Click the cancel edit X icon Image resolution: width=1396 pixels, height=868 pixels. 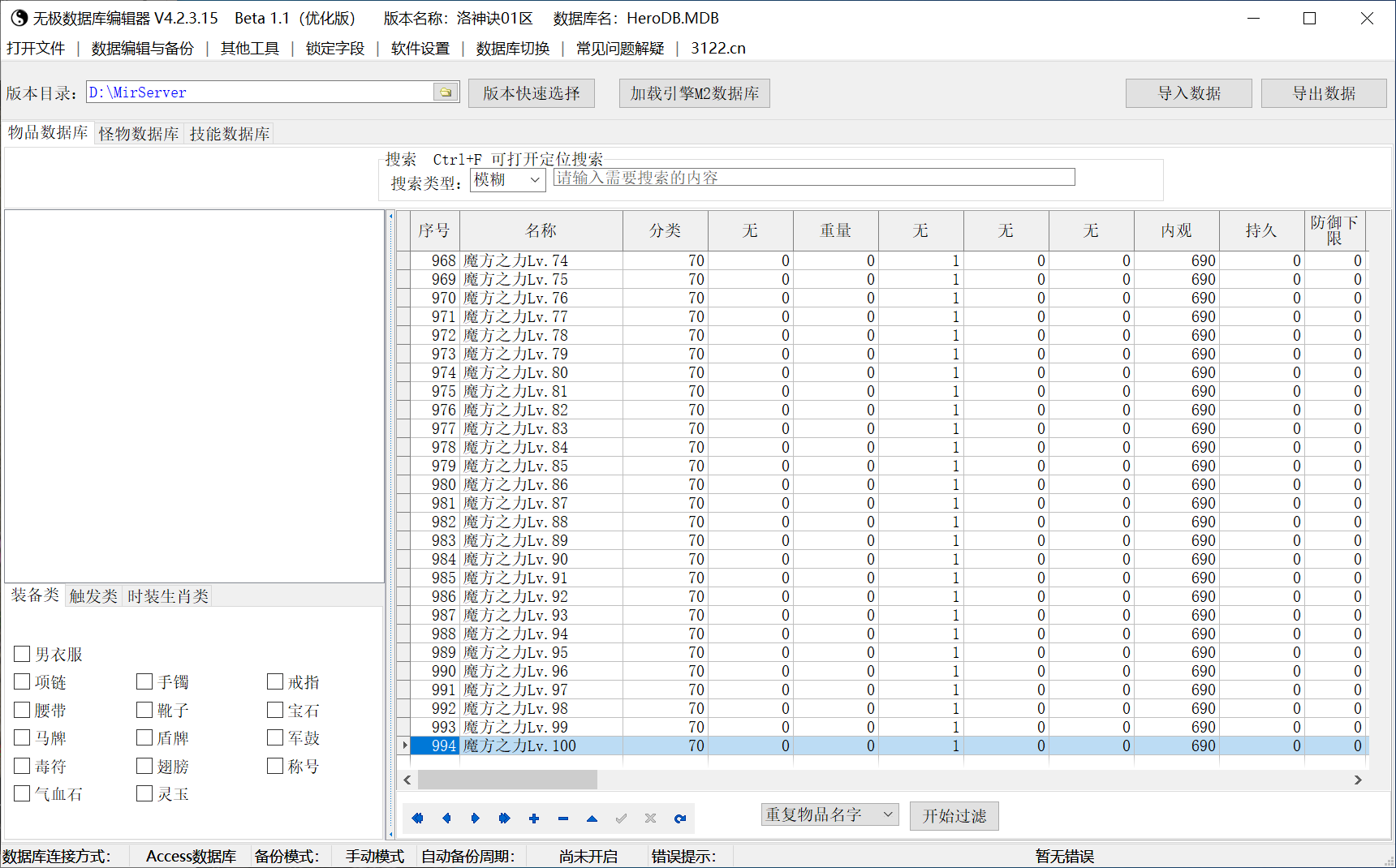651,819
